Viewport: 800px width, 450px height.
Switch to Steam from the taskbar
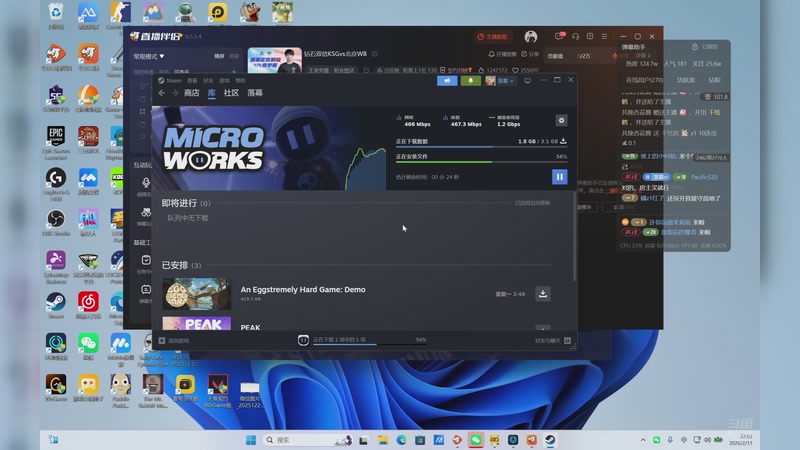coord(550,440)
